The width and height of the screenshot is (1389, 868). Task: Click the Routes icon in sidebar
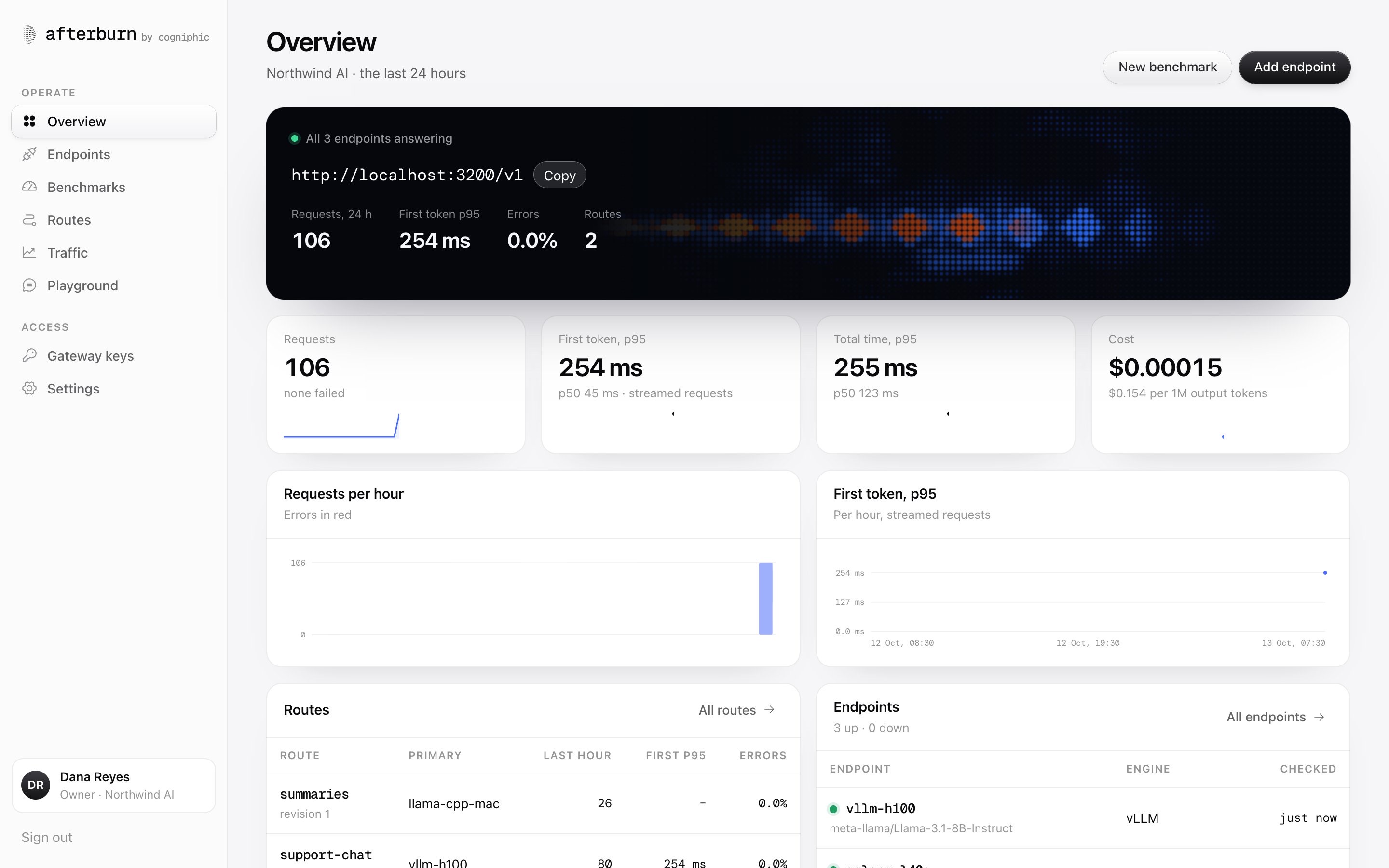click(x=29, y=220)
